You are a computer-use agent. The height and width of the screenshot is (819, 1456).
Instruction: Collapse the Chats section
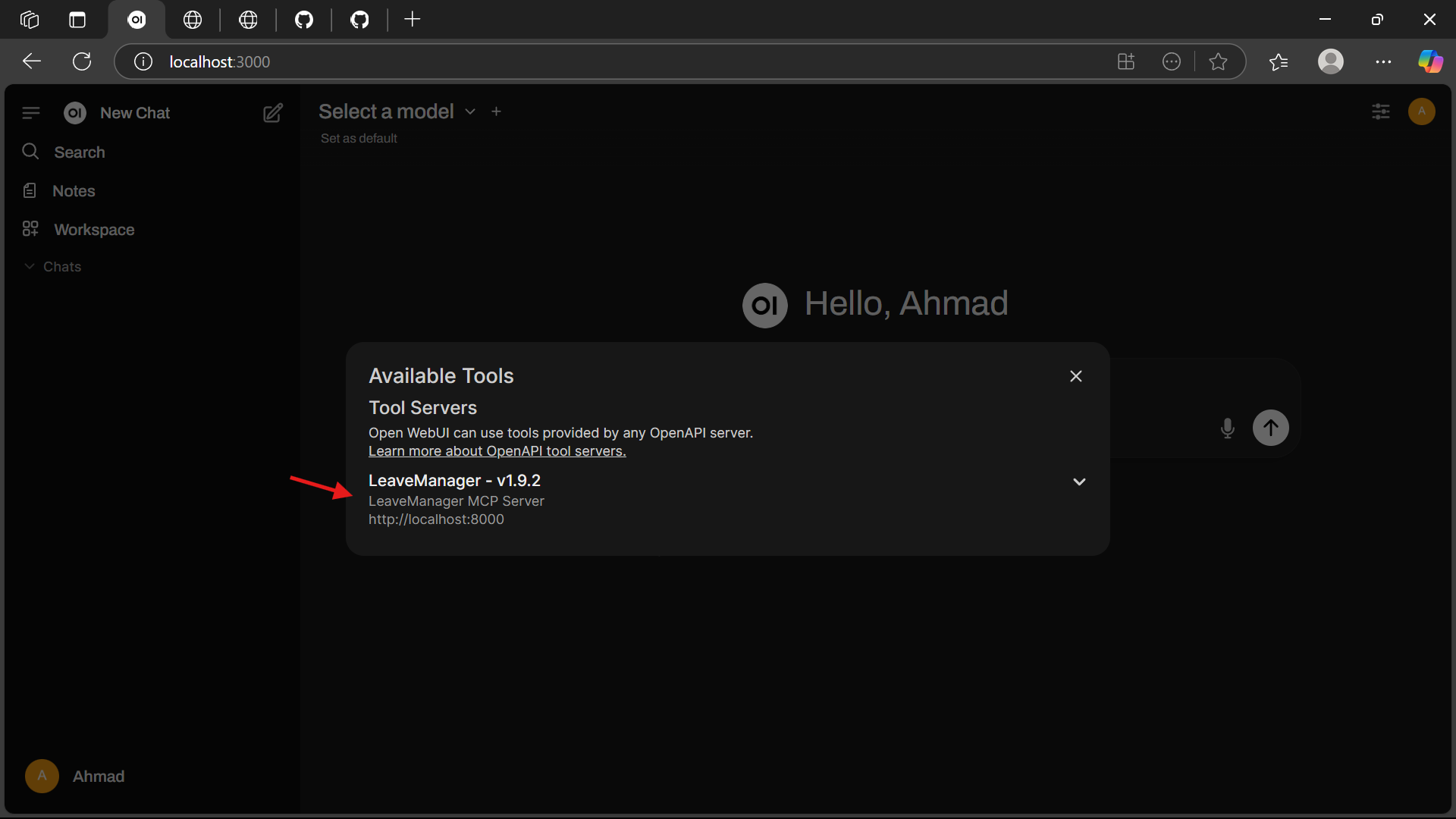[53, 266]
